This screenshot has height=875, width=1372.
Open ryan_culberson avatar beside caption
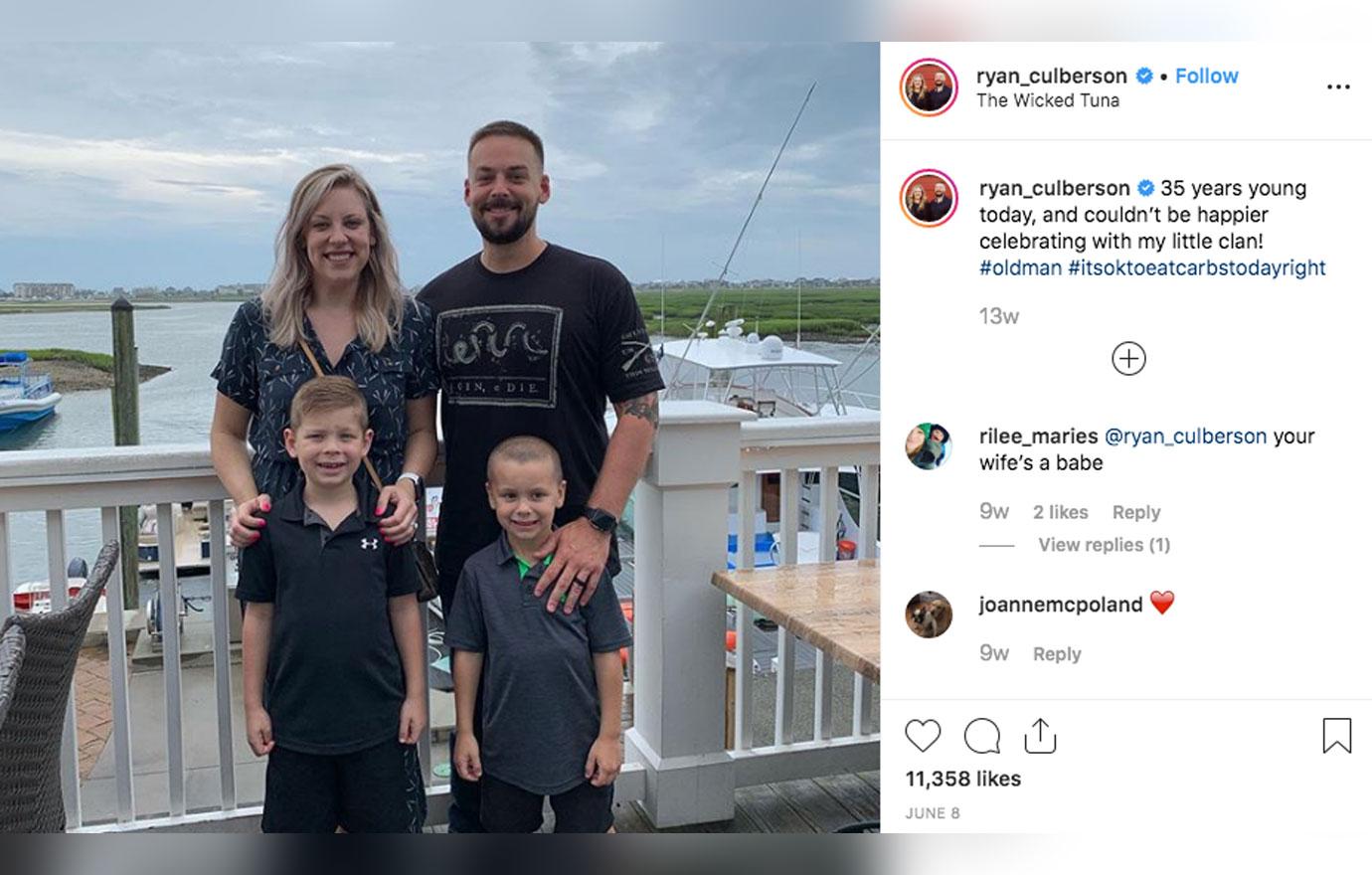pos(929,199)
